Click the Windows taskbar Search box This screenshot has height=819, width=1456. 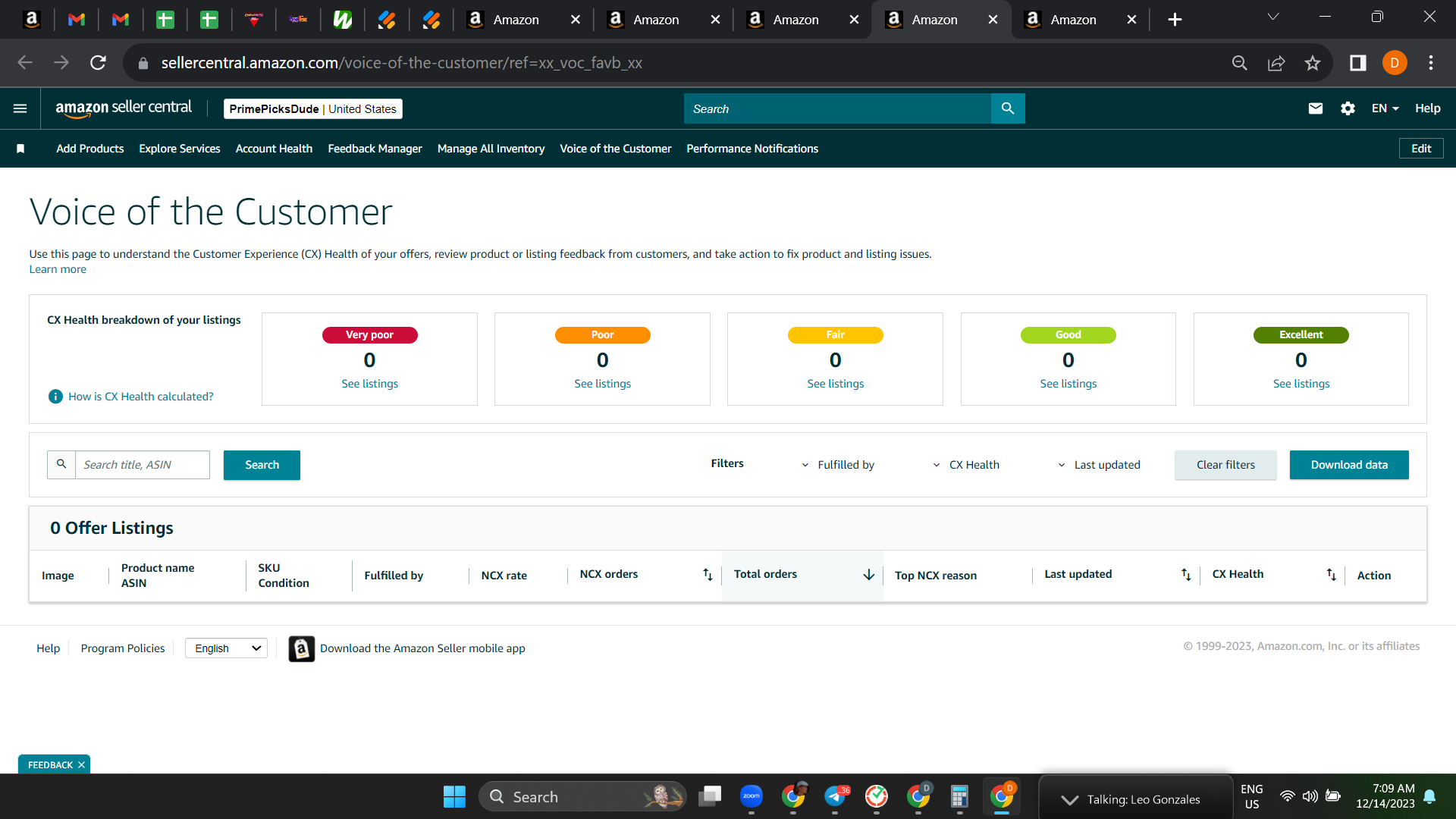582,796
